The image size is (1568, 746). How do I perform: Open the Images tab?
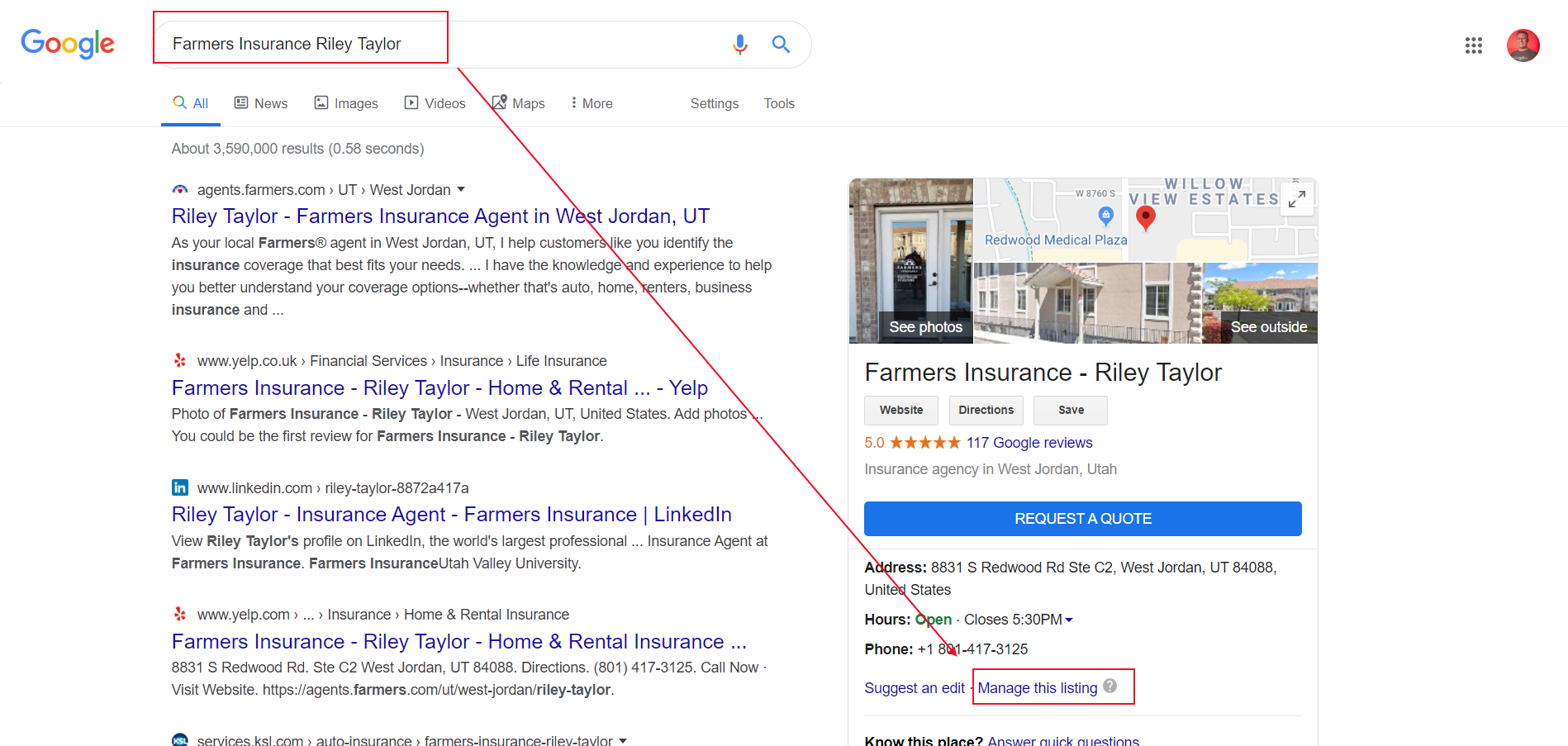(x=346, y=103)
